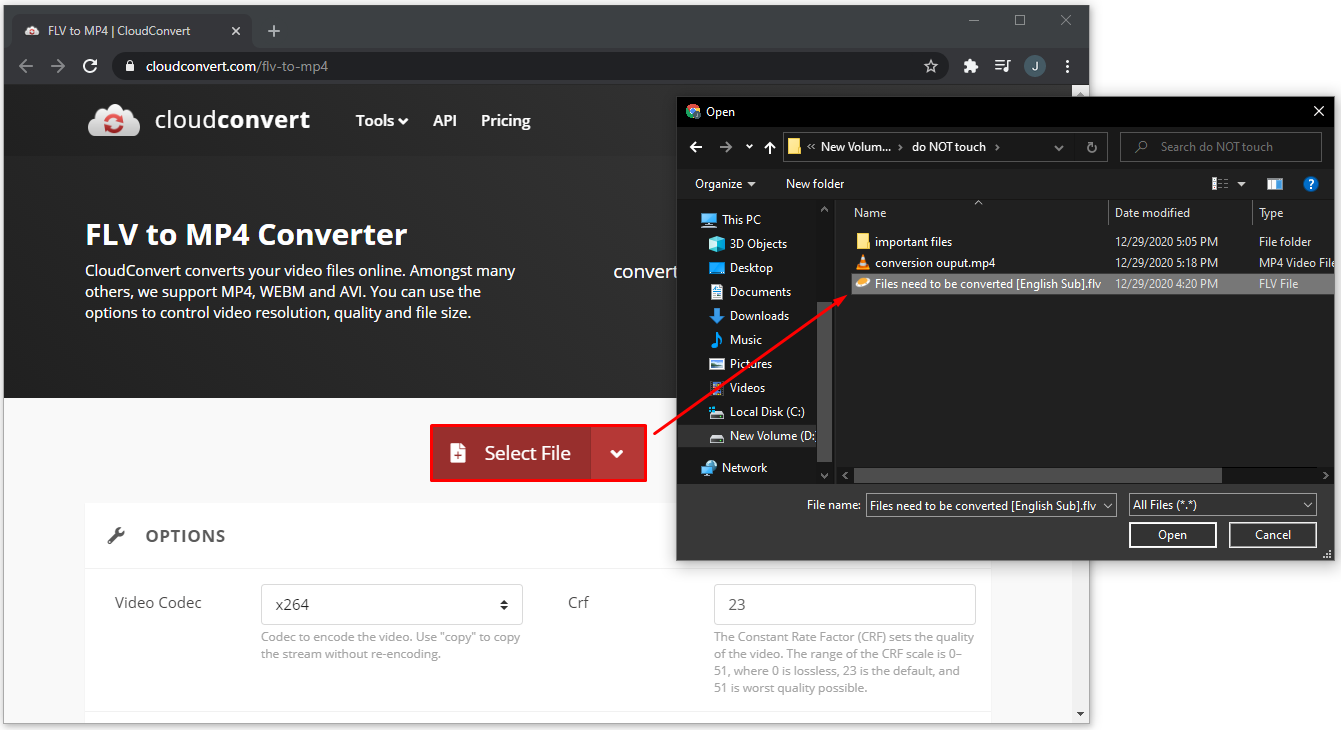
Task: Open the Tools menu on CloudConvert
Action: point(381,121)
